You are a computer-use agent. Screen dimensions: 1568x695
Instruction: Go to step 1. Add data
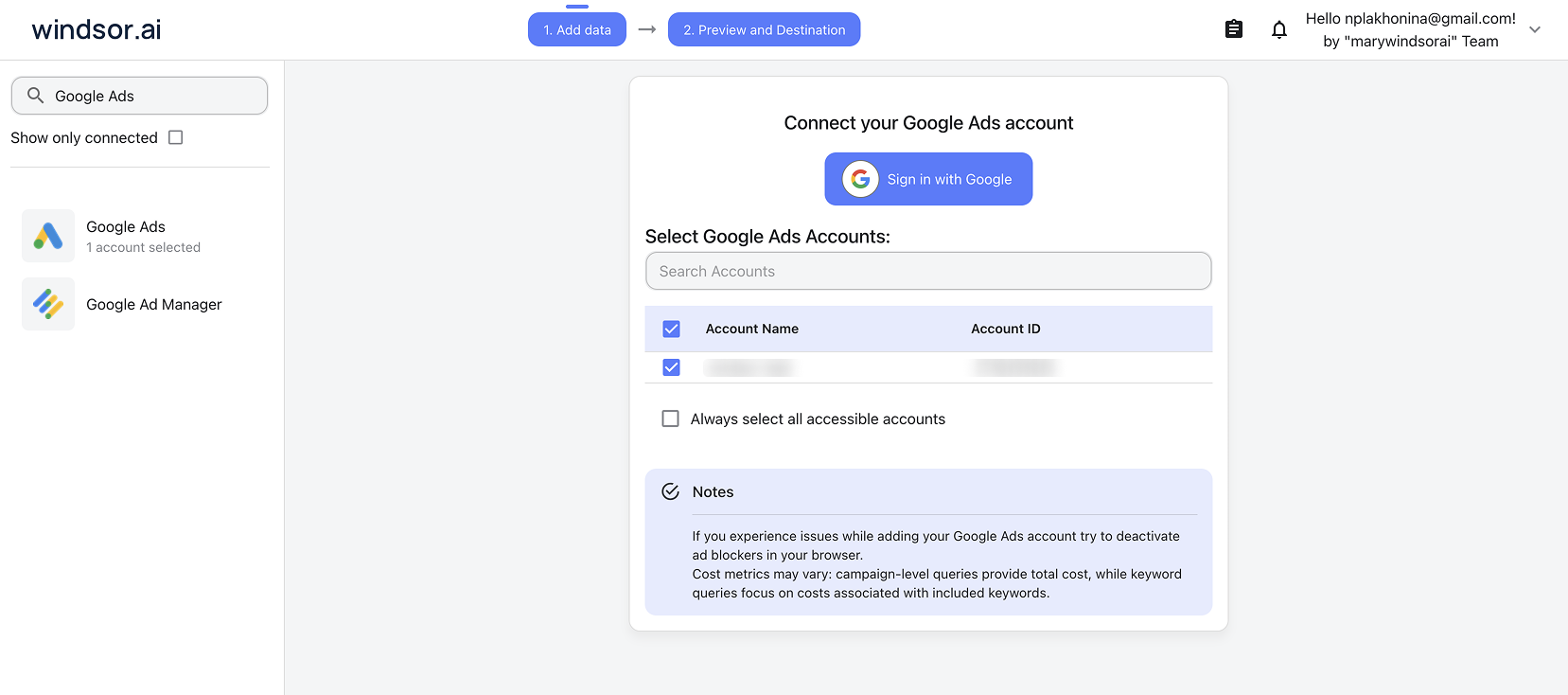pyautogui.click(x=577, y=29)
